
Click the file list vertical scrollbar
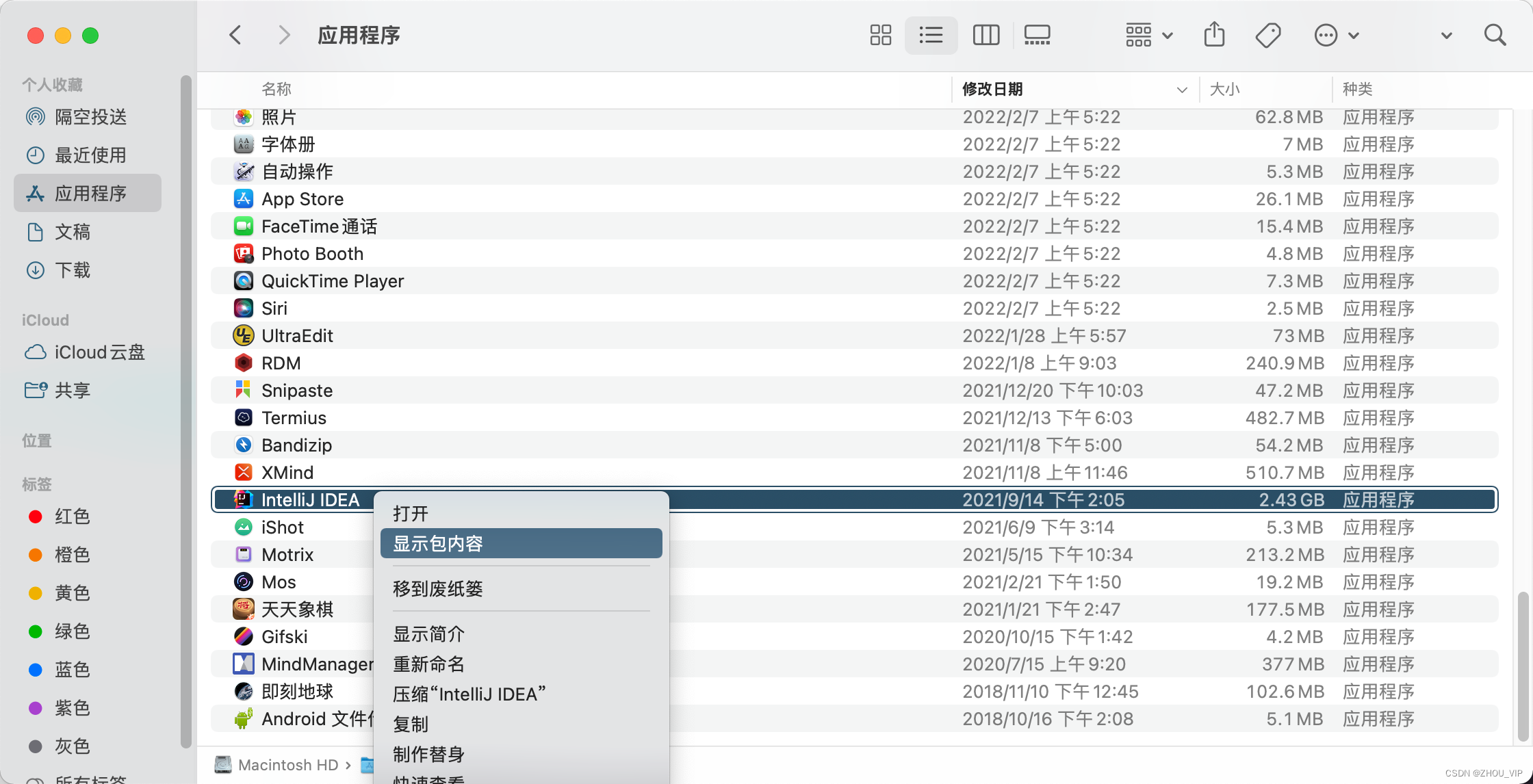pos(1522,666)
